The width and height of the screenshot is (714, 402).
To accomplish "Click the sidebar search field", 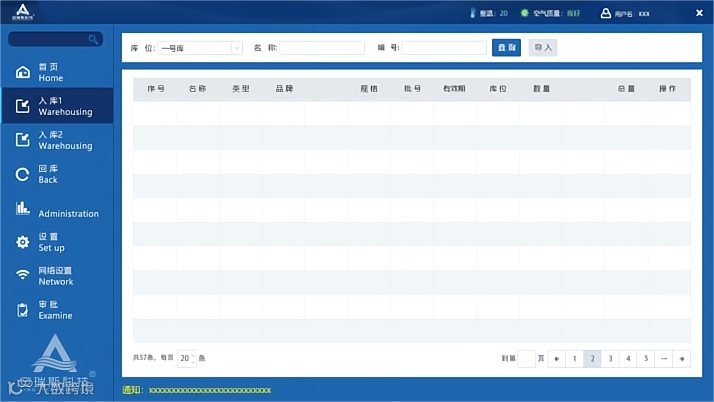I will point(56,39).
